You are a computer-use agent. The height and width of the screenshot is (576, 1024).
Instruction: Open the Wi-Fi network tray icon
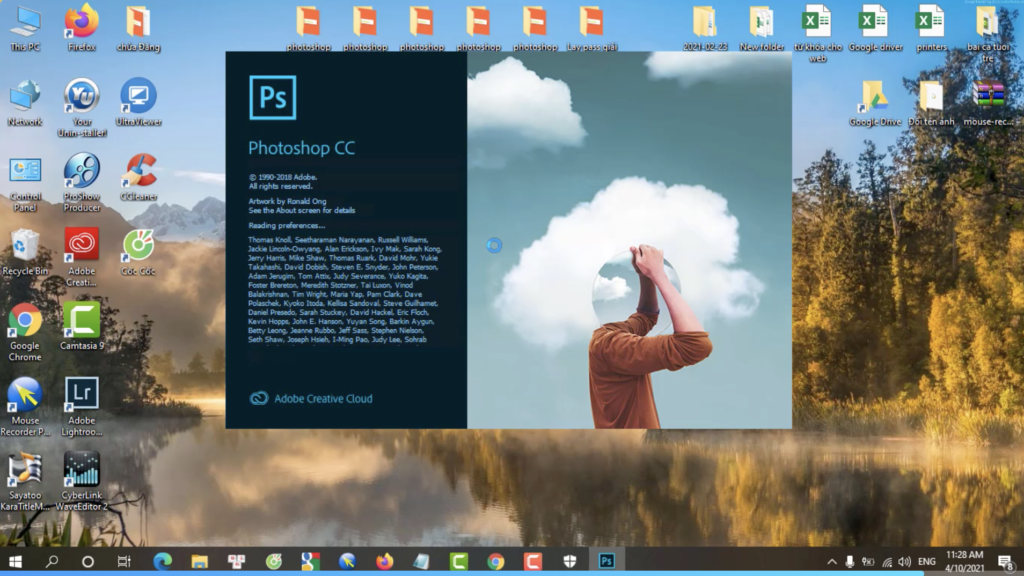pyautogui.click(x=887, y=562)
